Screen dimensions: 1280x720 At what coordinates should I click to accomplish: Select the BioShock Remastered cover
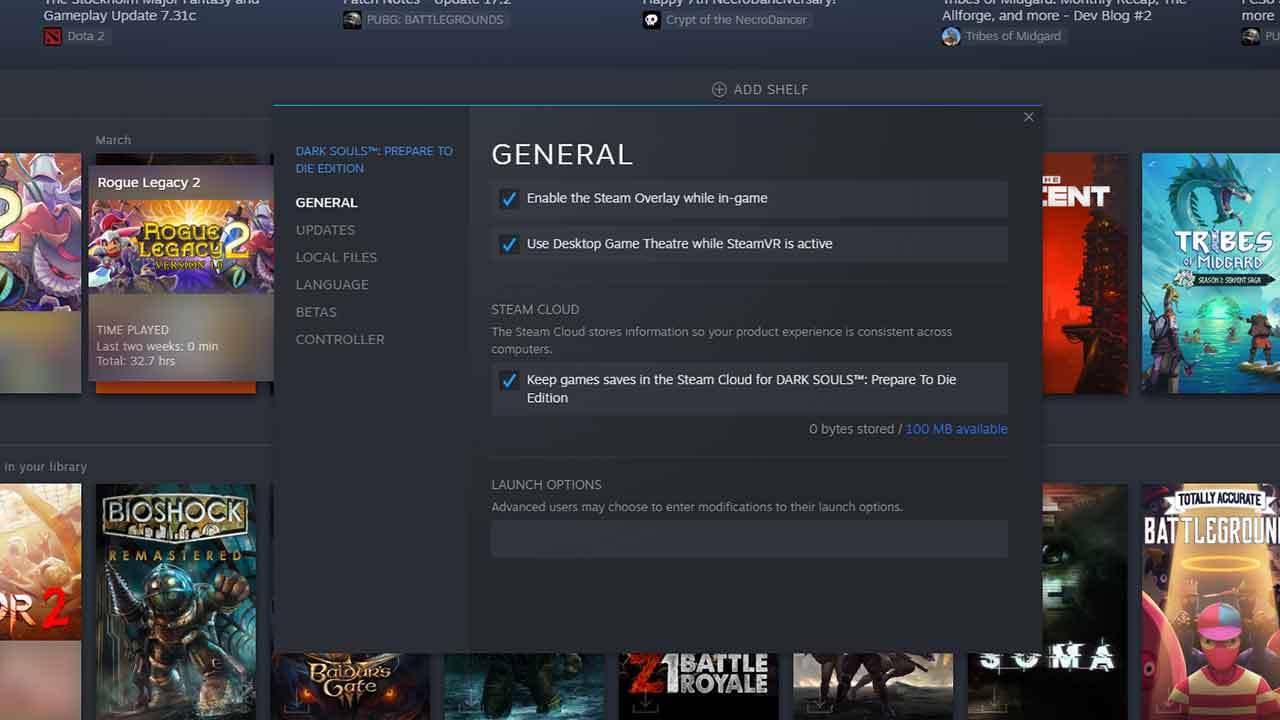pyautogui.click(x=176, y=601)
